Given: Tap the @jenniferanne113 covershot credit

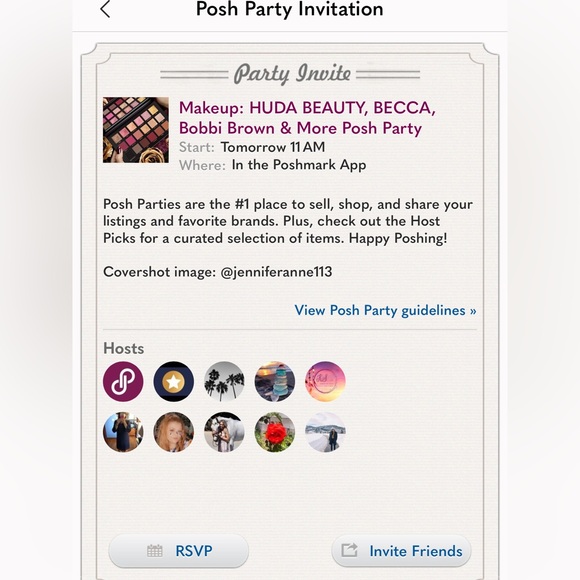Looking at the screenshot, I should (276, 272).
